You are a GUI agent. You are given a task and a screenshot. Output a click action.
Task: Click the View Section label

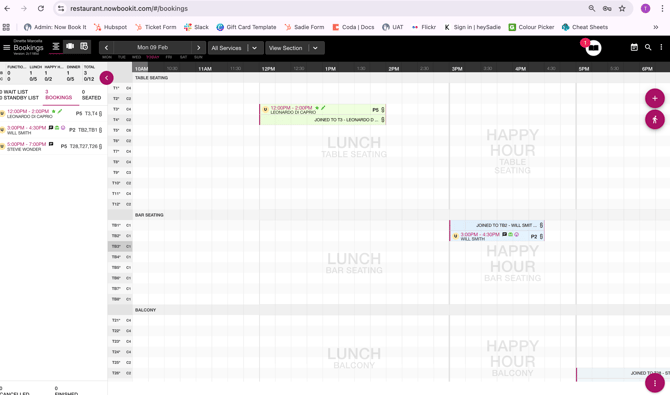[285, 48]
